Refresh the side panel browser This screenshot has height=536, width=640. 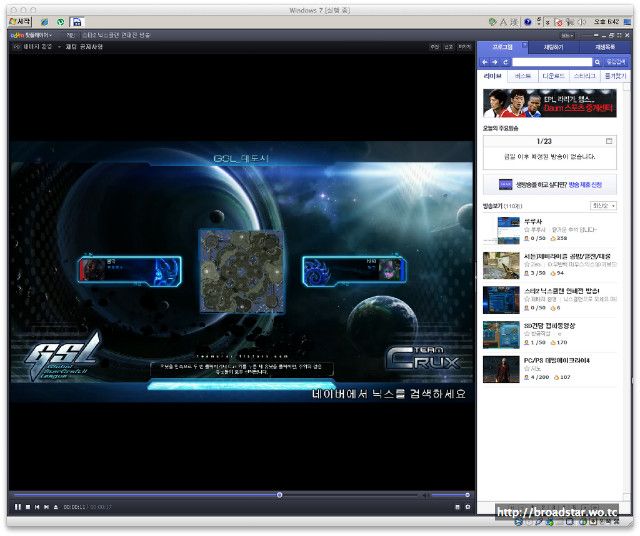click(505, 62)
